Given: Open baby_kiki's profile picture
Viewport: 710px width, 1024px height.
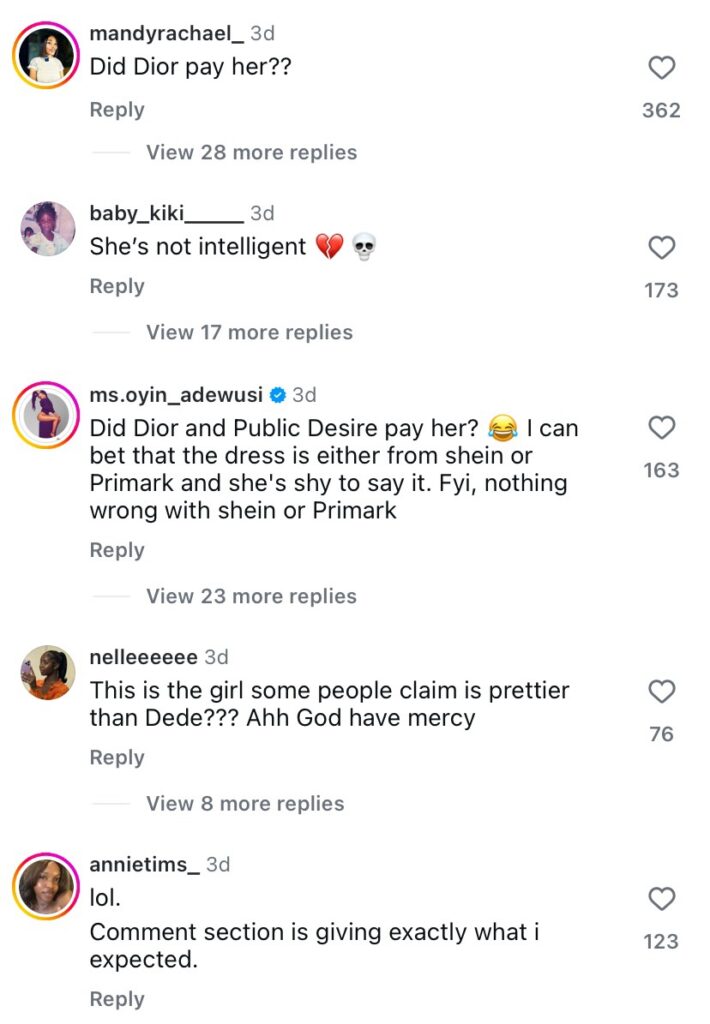Looking at the screenshot, I should click(x=47, y=229).
